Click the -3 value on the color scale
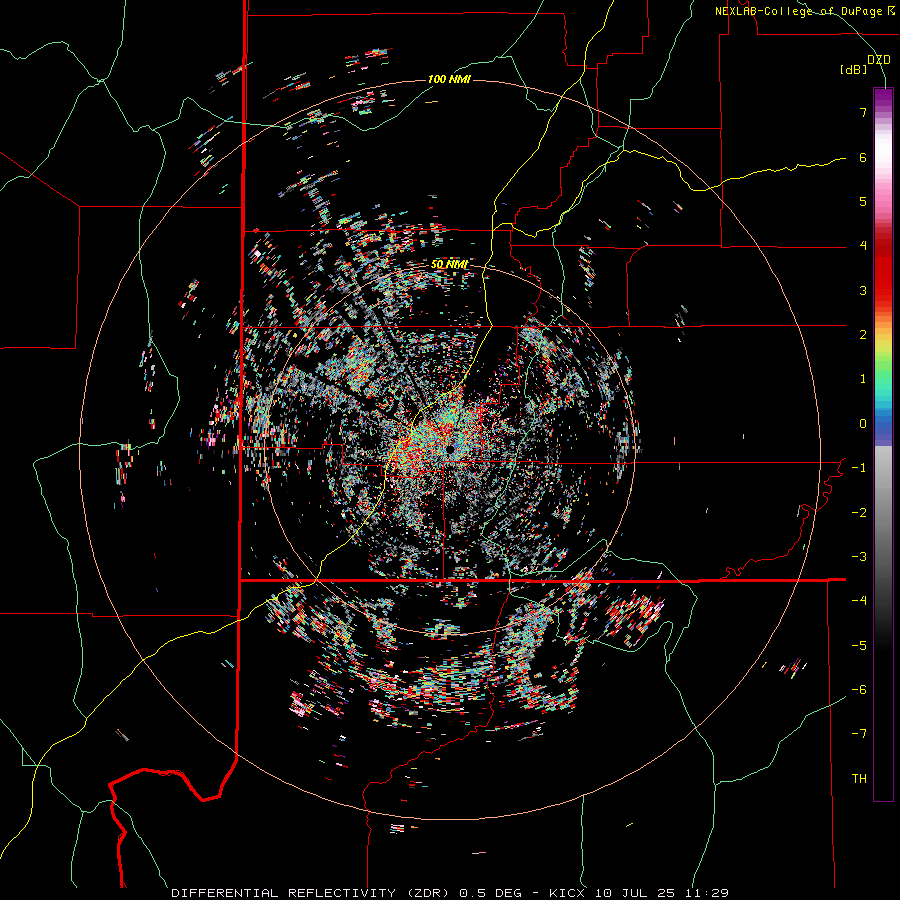The height and width of the screenshot is (900, 900). pos(859,557)
